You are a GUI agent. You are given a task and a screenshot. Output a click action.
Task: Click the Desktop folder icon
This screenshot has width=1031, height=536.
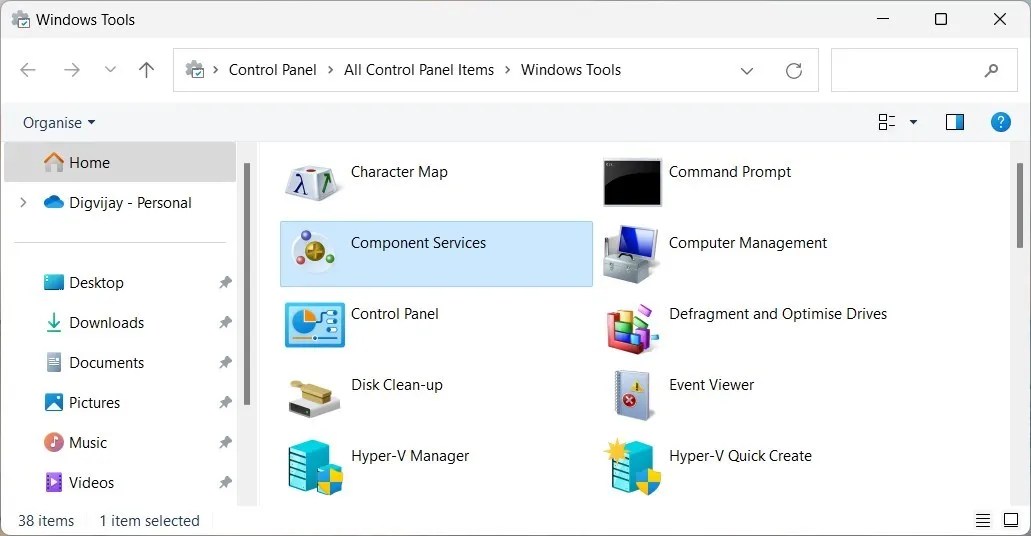point(53,282)
